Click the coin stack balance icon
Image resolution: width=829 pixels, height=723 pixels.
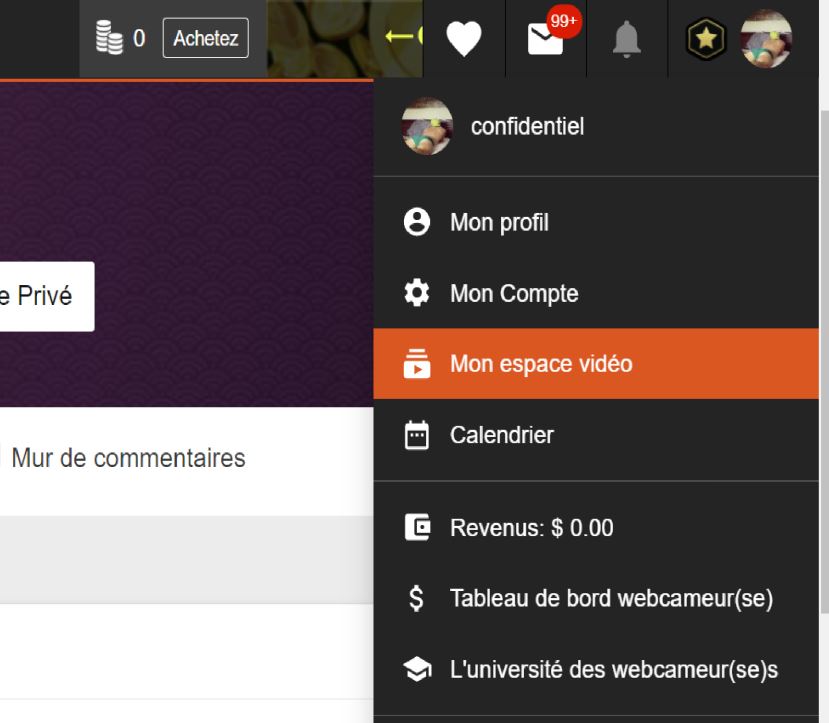coord(108,39)
